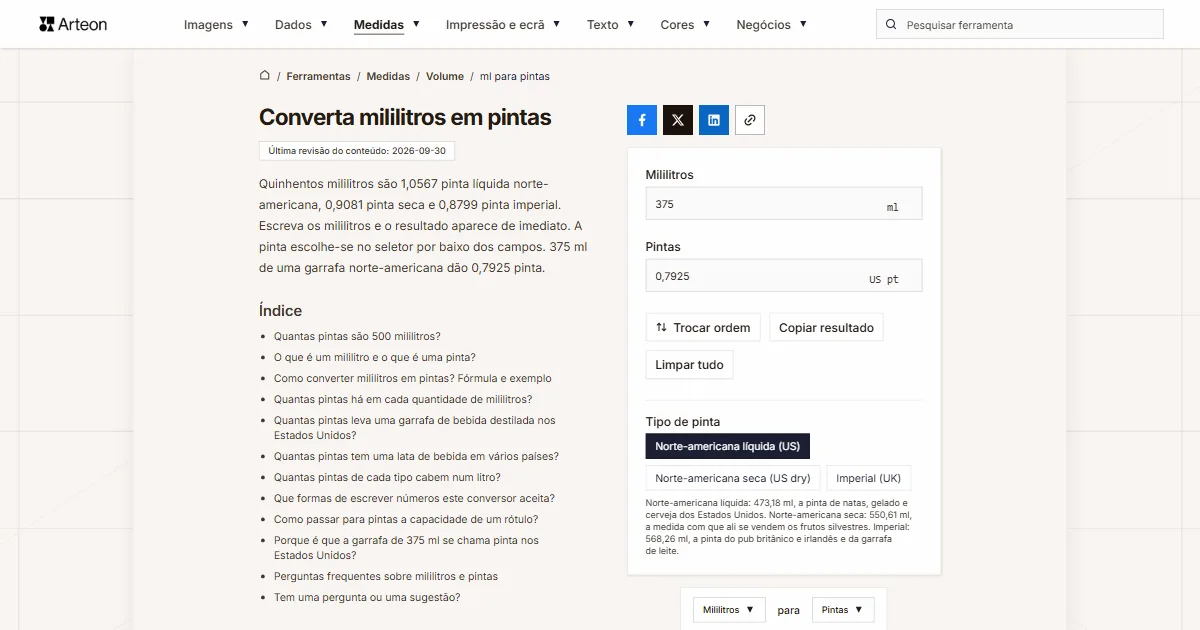Select Norte-americana seca (US dry) pint
The height and width of the screenshot is (630, 1200).
coord(733,478)
